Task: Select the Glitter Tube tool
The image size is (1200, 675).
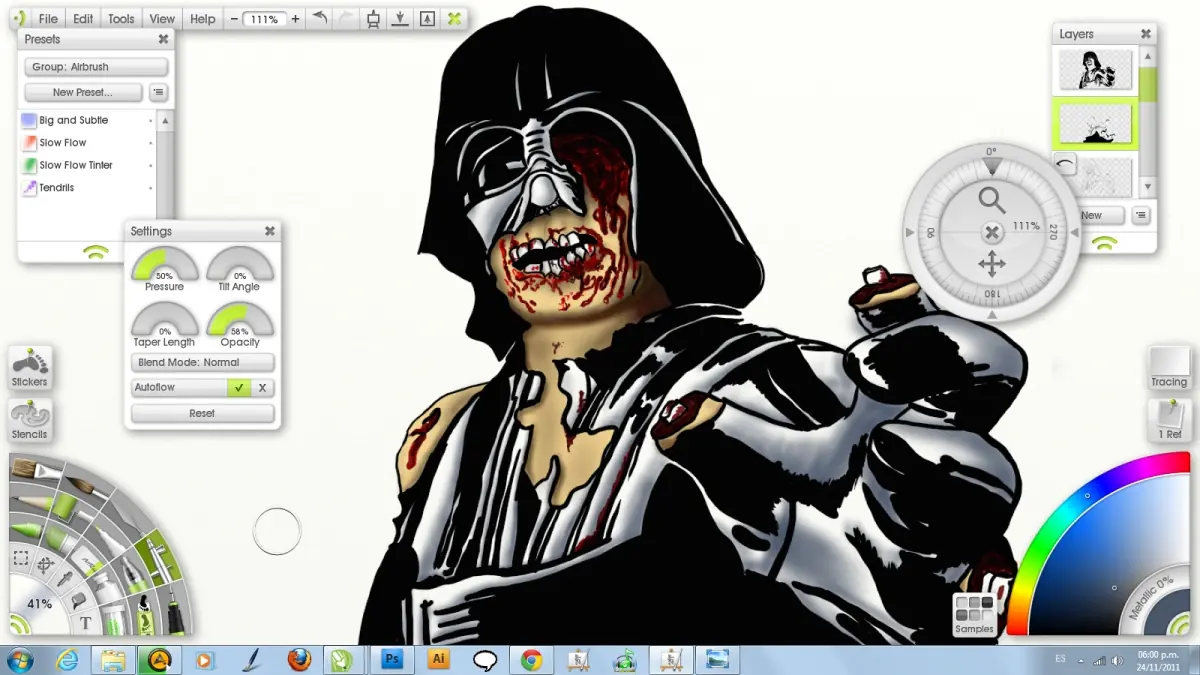Action: 114,618
